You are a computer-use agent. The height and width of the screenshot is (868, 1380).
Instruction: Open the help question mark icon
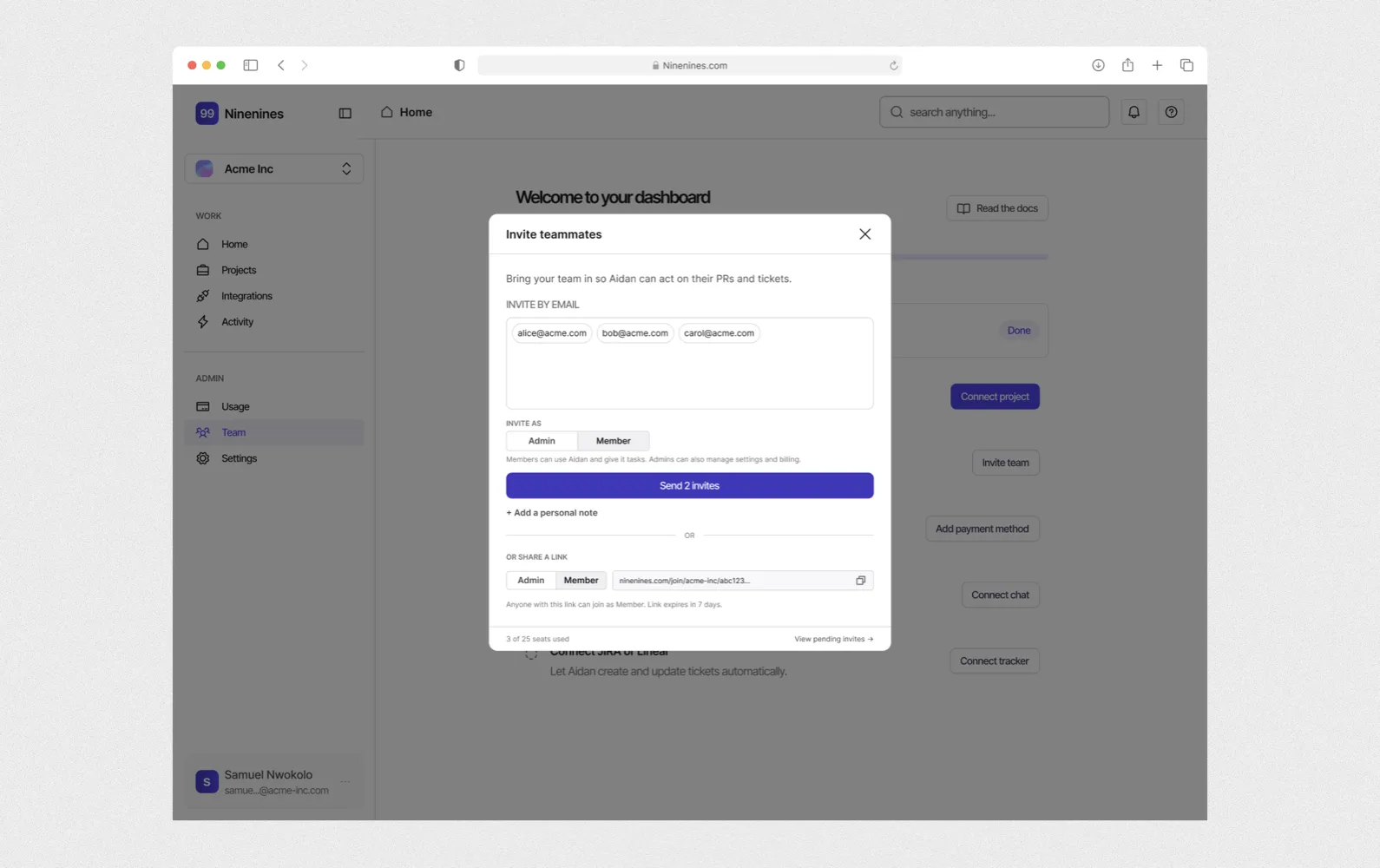1171,112
